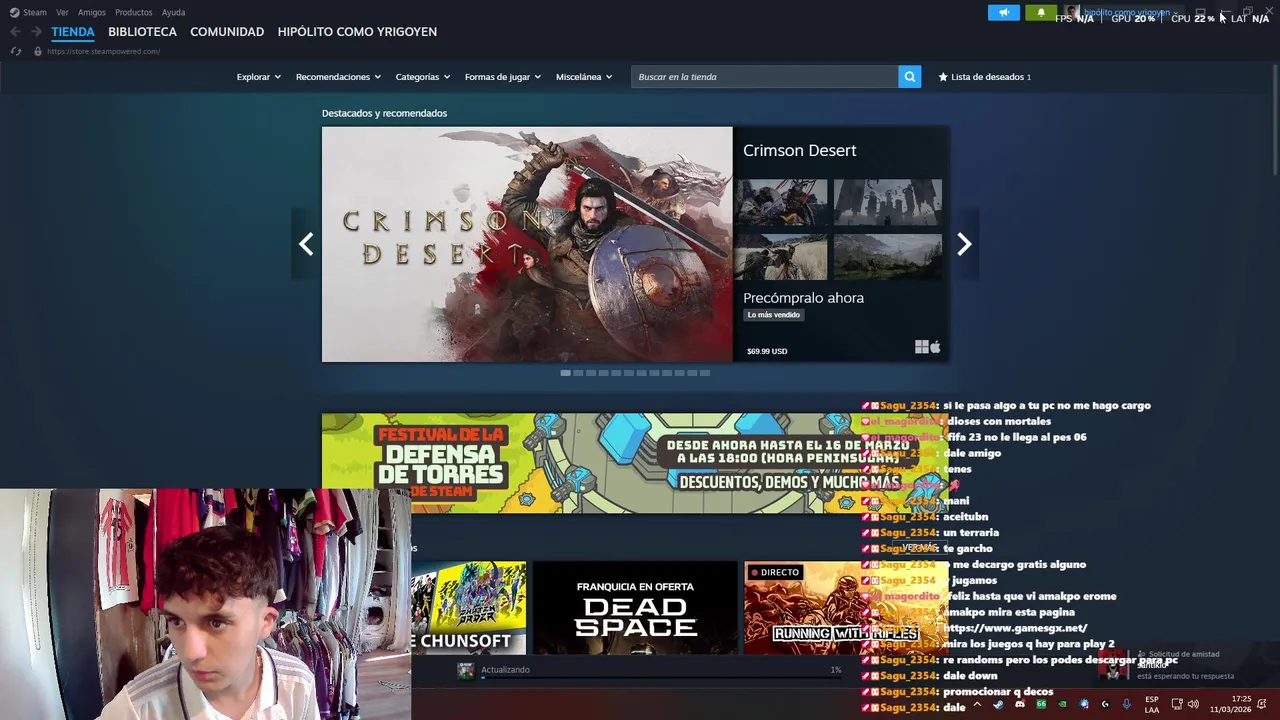Expand the Formas de jugar dropdown
Image resolution: width=1280 pixels, height=720 pixels.
pyautogui.click(x=502, y=77)
